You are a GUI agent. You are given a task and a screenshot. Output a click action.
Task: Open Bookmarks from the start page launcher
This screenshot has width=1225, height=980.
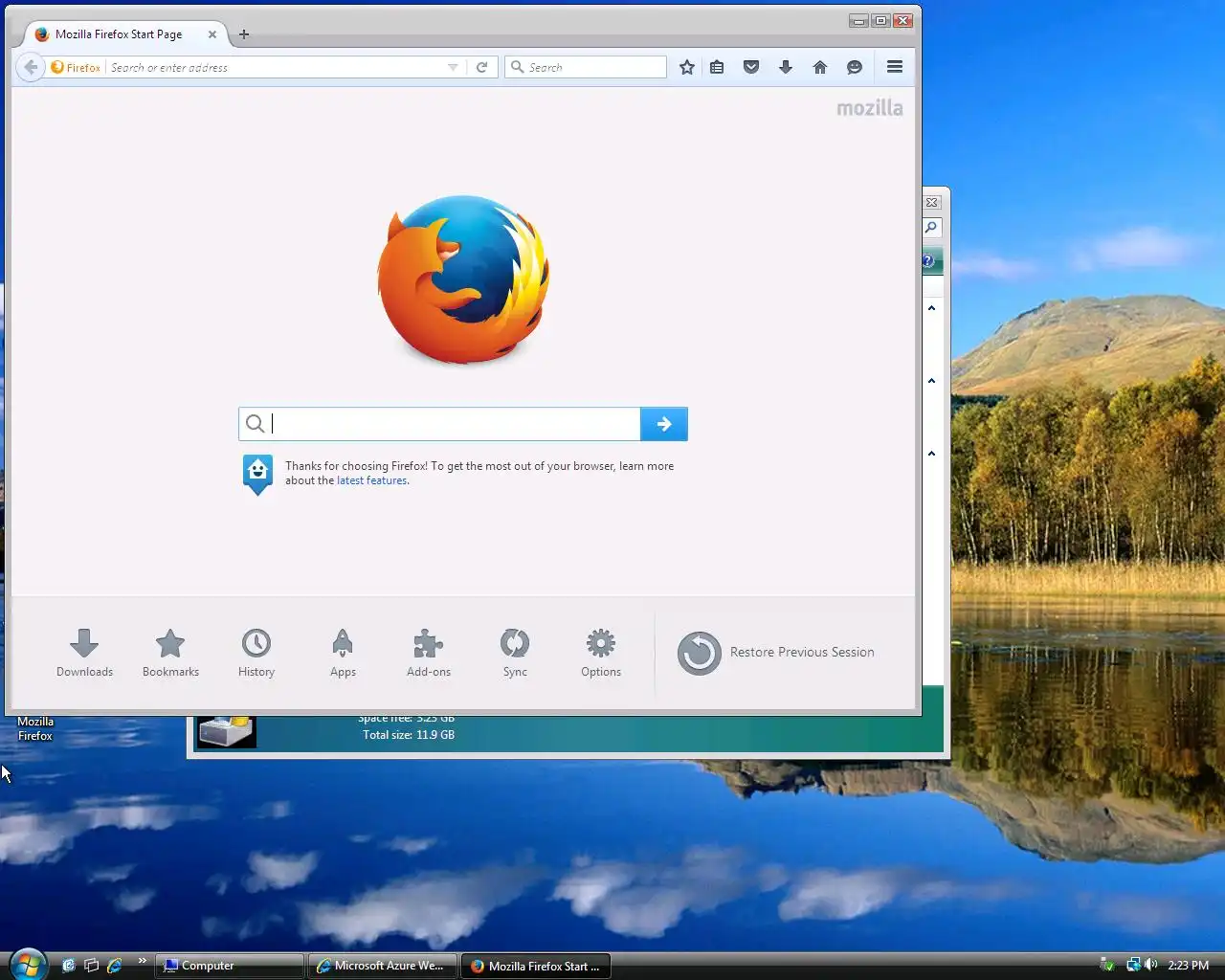170,654
